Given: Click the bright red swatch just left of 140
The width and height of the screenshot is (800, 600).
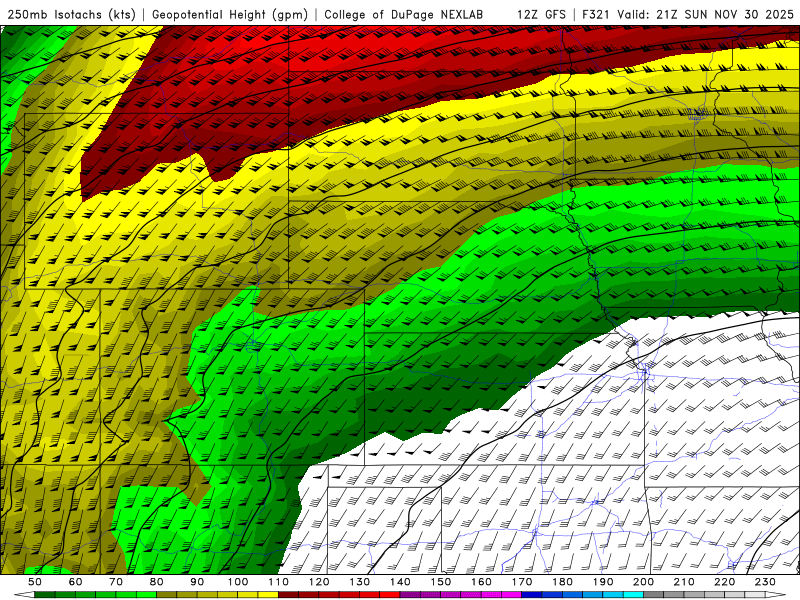Looking at the screenshot, I should pyautogui.click(x=390, y=595).
